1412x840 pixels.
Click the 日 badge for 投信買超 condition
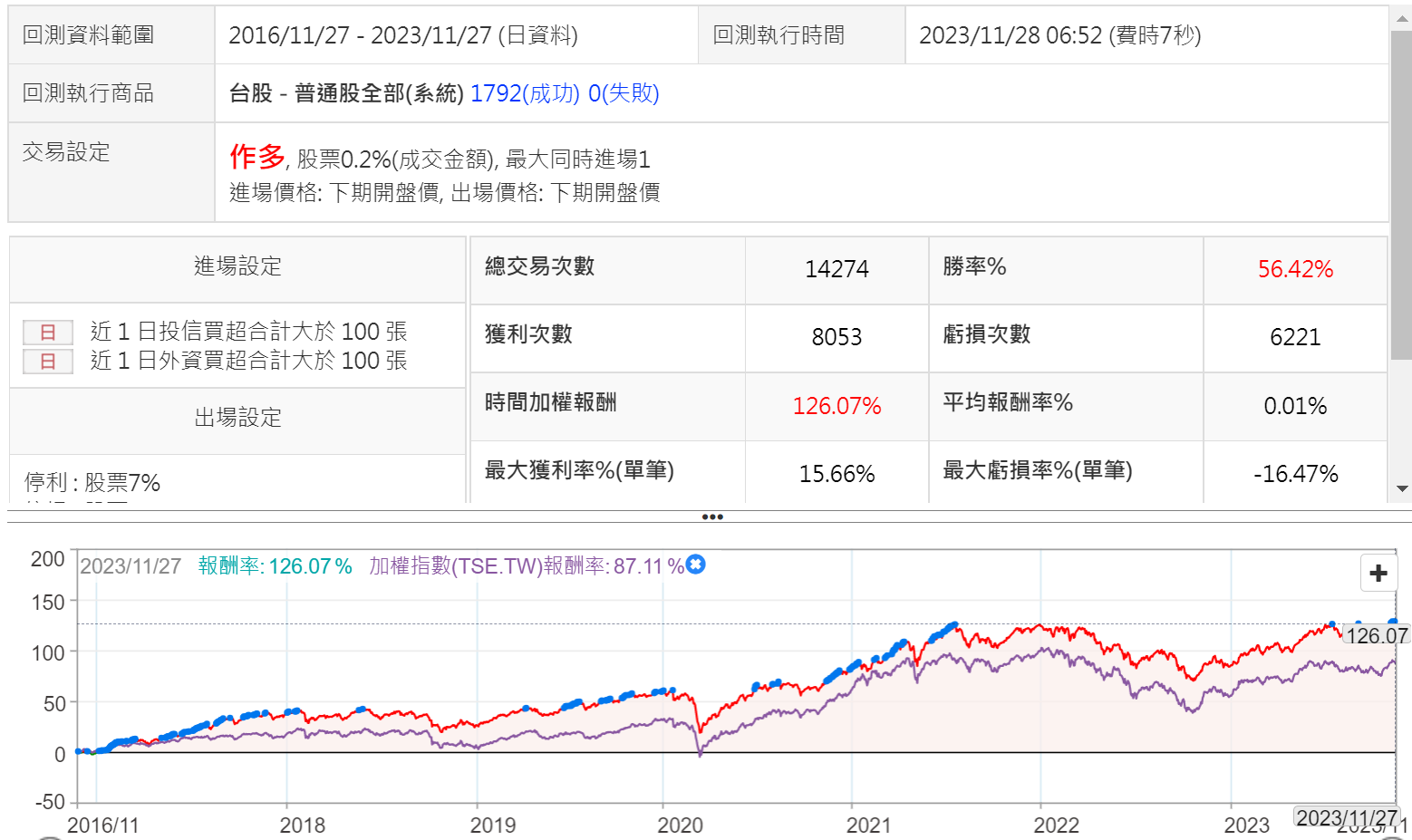(x=48, y=333)
